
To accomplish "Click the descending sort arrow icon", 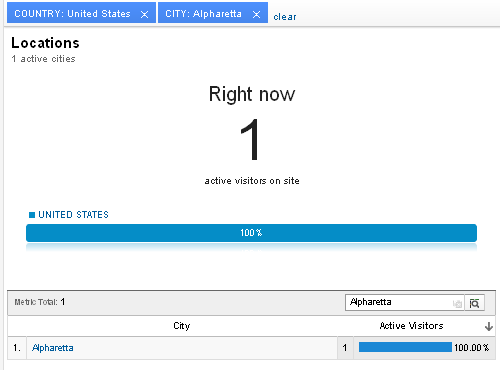I will (489, 326).
